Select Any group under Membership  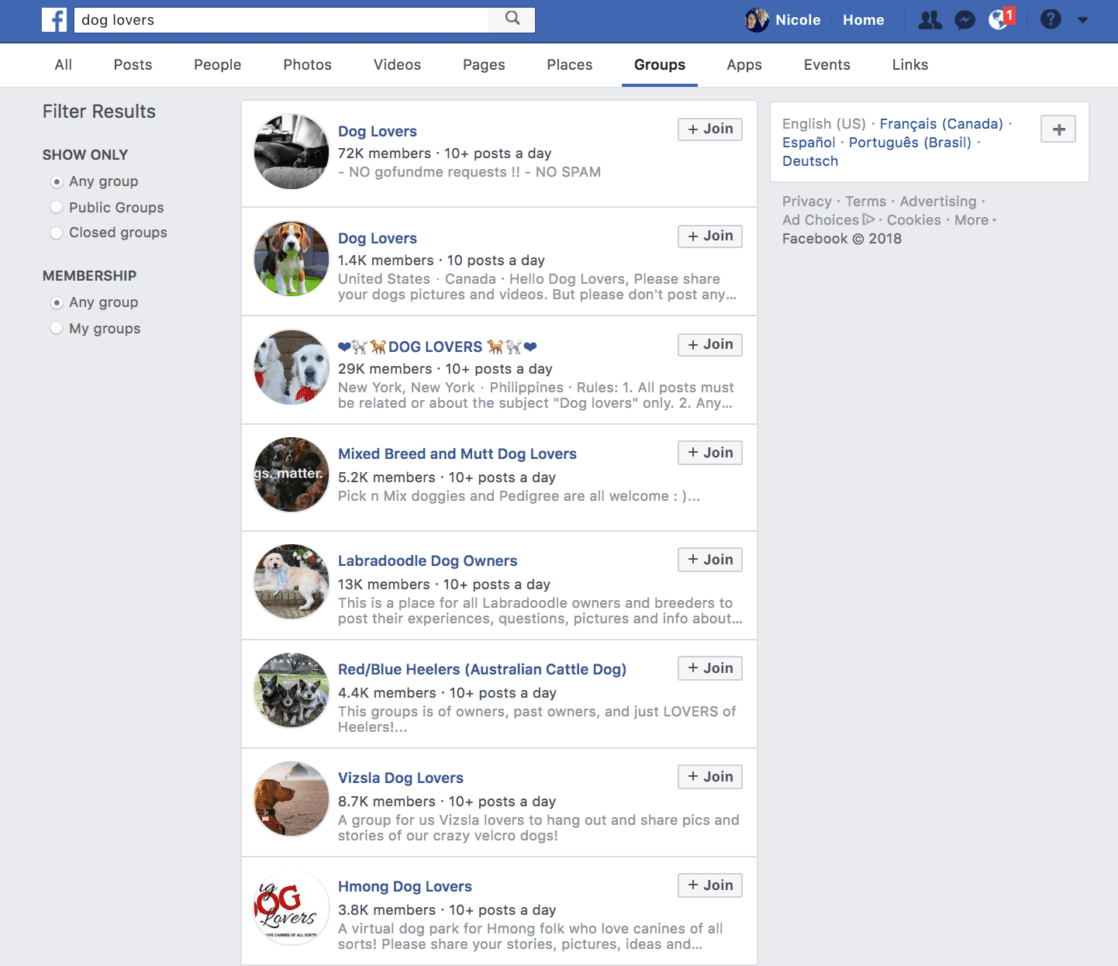[56, 303]
